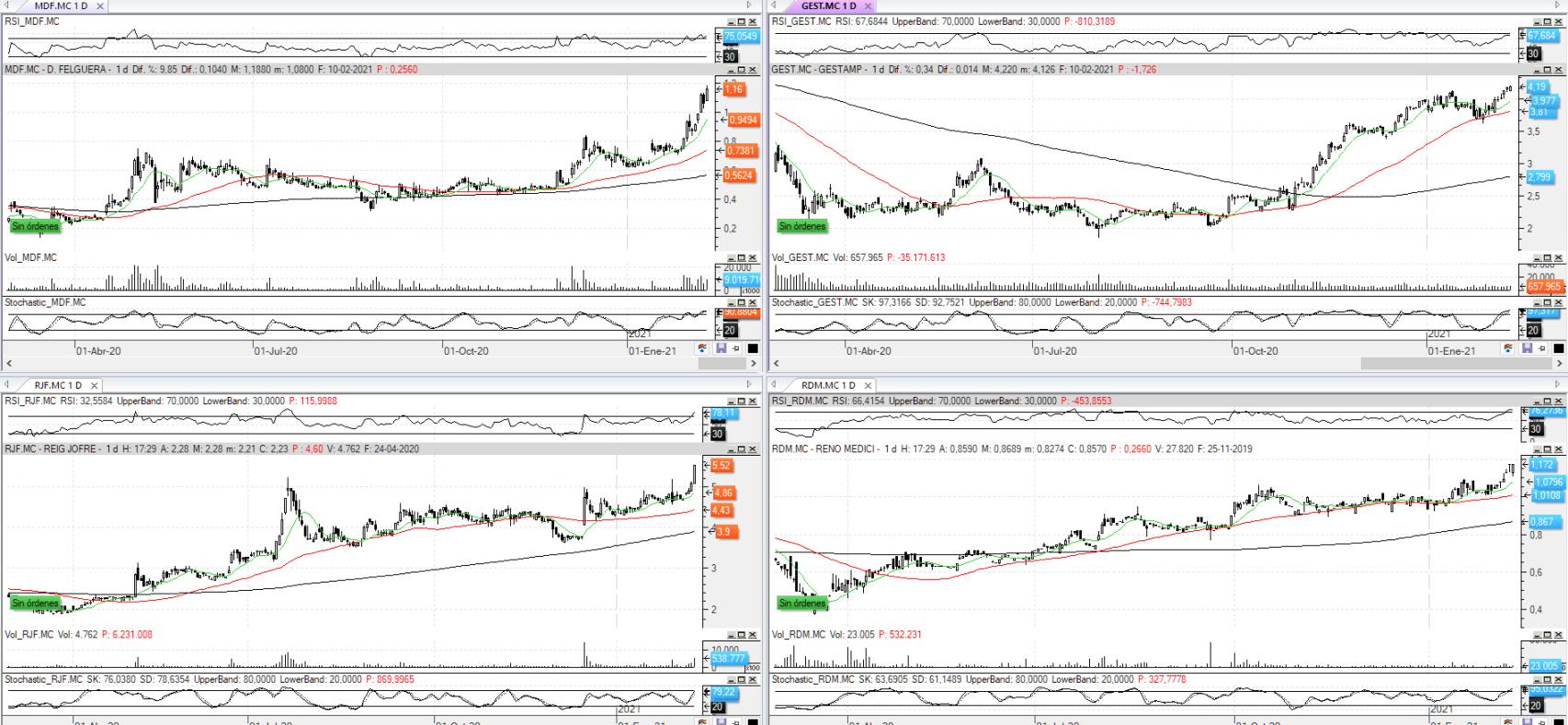Click the pin icon below the MDF.MC chart

coord(736,349)
